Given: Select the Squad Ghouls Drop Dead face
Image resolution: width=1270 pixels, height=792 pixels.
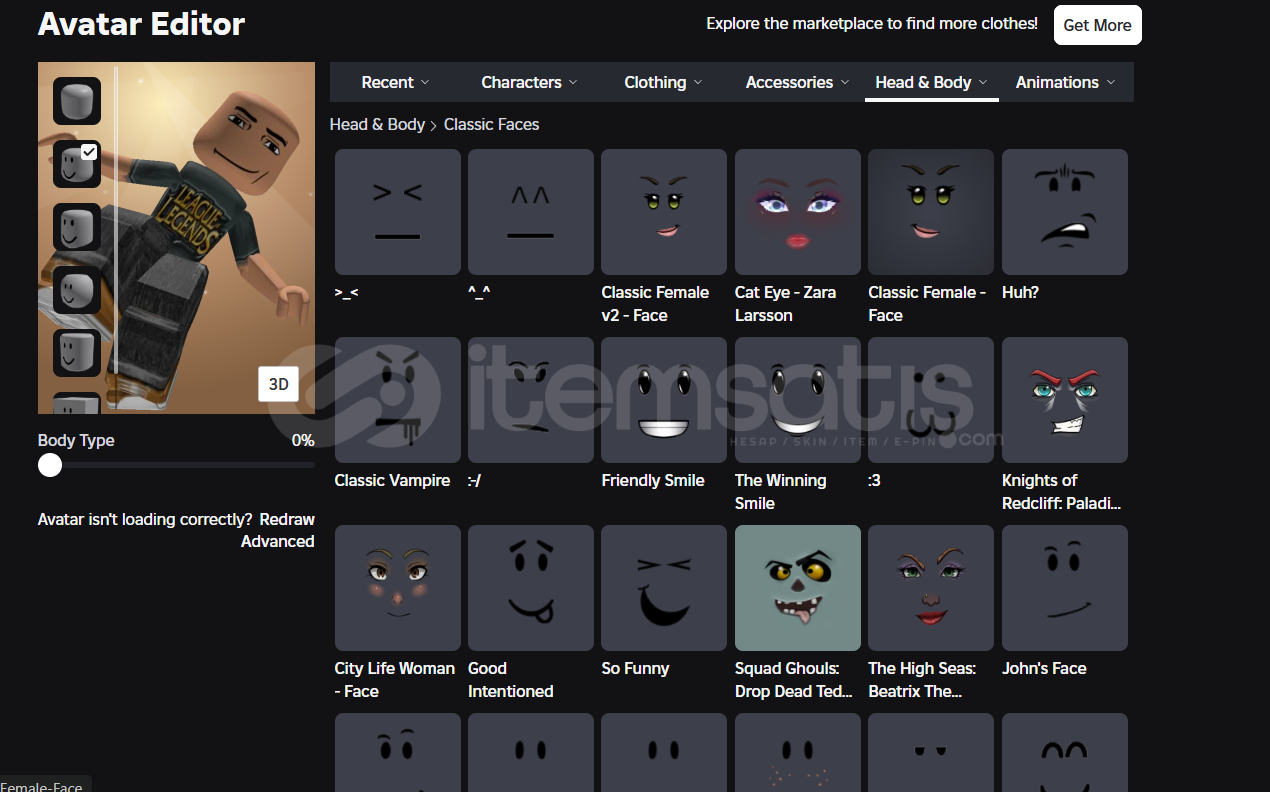Looking at the screenshot, I should 798,588.
